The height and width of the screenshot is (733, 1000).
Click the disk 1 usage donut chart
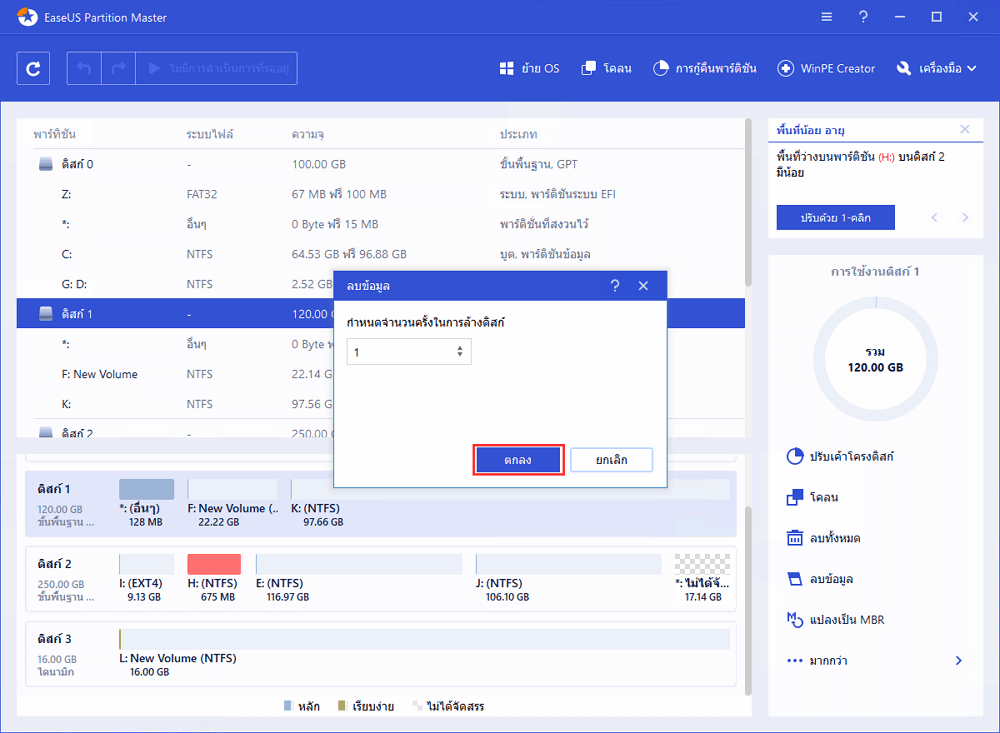876,359
